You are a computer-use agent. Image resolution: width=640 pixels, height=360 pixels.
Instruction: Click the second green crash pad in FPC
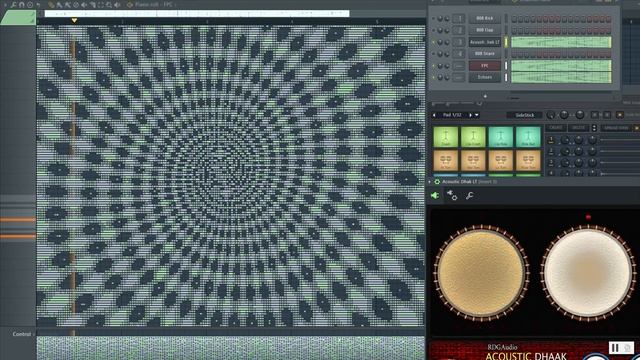pos(473,137)
